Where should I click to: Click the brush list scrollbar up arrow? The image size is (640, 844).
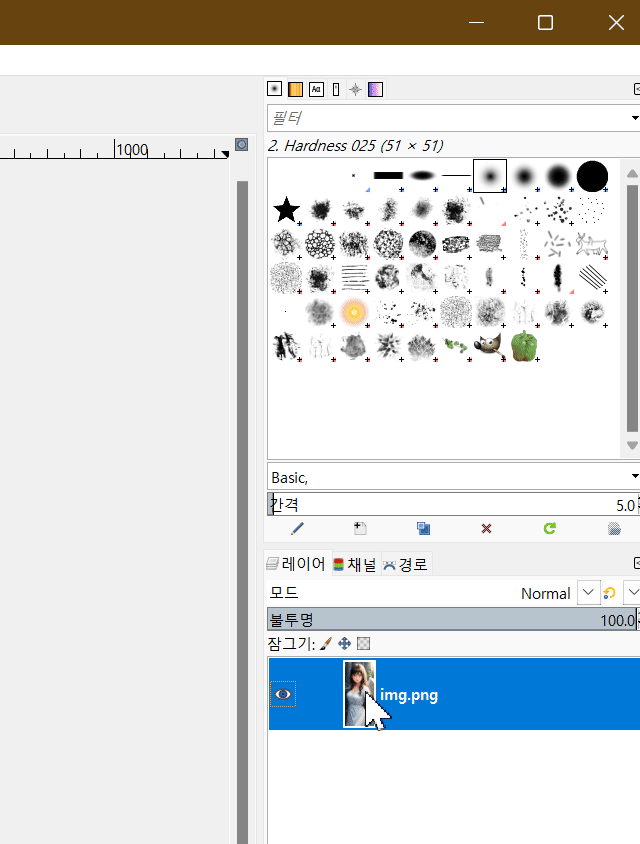632,173
